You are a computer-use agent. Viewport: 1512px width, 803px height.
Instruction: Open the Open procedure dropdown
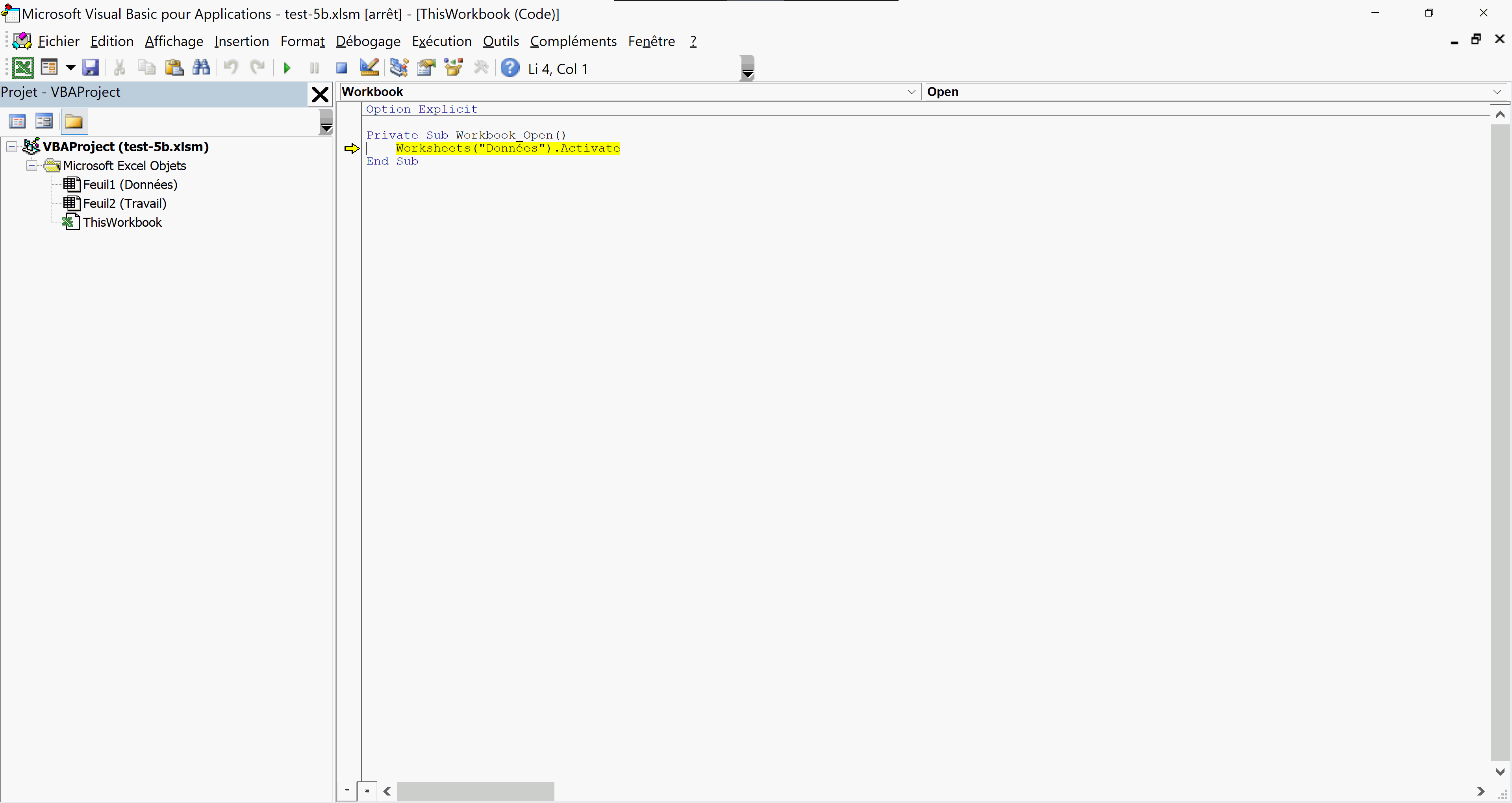(1497, 92)
